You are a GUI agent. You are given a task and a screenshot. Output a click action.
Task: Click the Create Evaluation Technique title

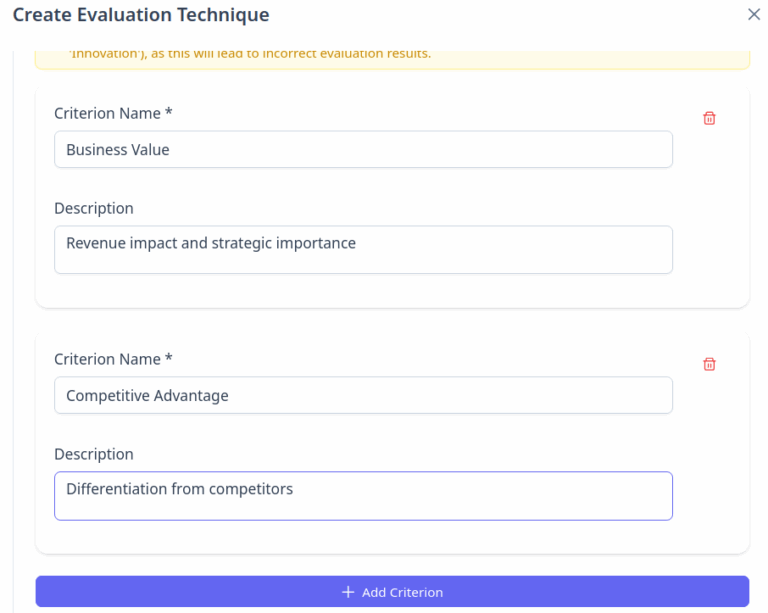coord(141,15)
